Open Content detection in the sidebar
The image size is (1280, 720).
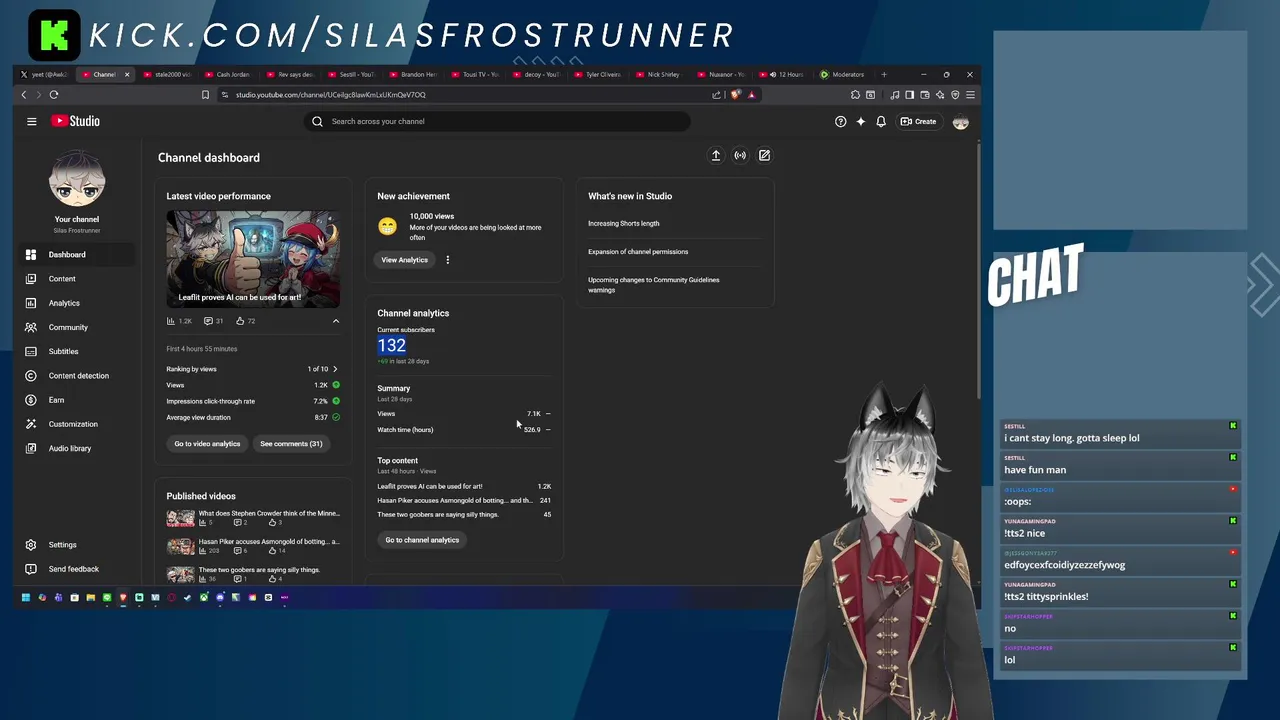coord(78,376)
